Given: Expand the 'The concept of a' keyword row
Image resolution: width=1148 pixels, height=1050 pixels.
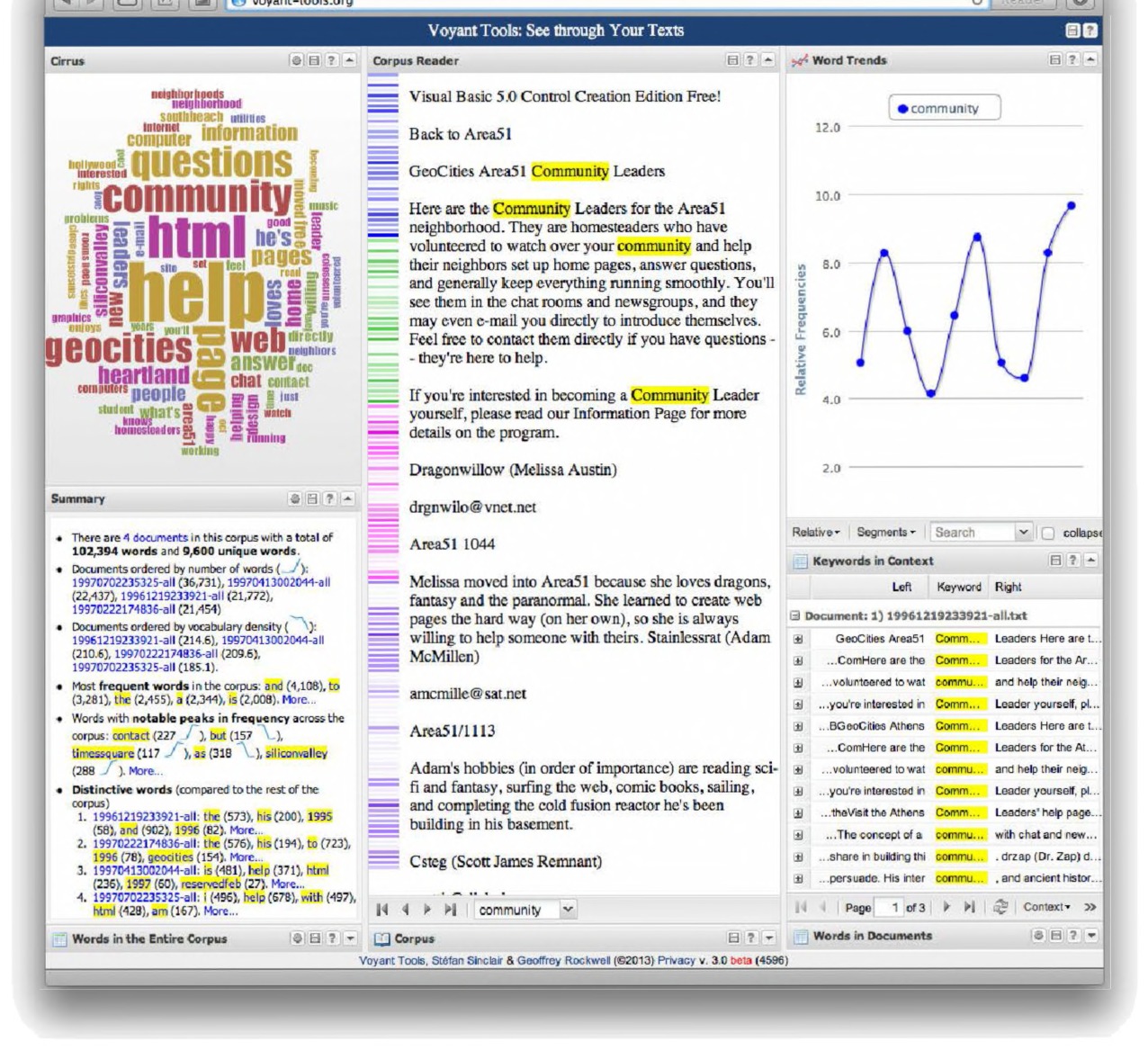Looking at the screenshot, I should pyautogui.click(x=798, y=835).
